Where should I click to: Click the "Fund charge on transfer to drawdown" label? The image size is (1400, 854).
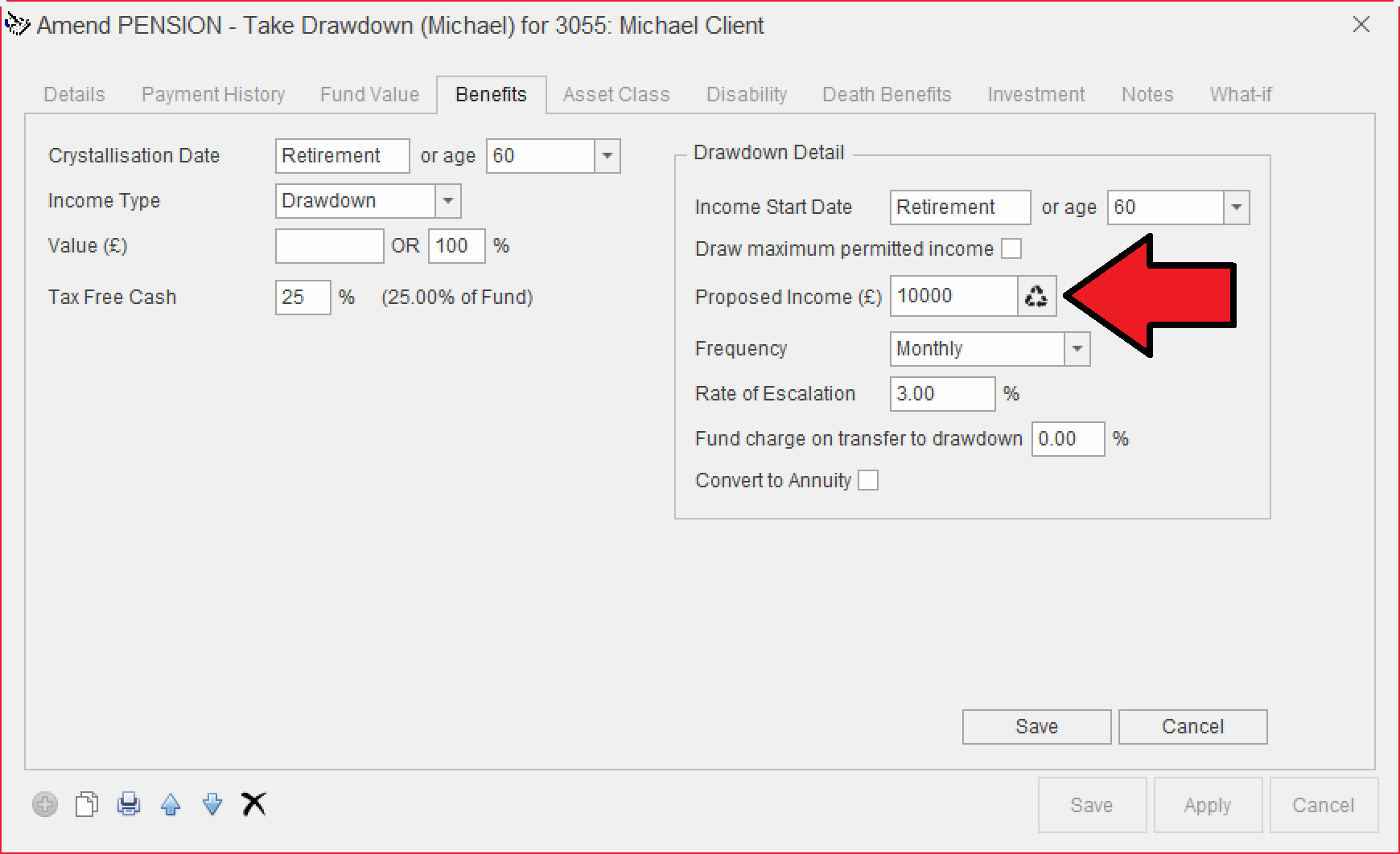[859, 438]
